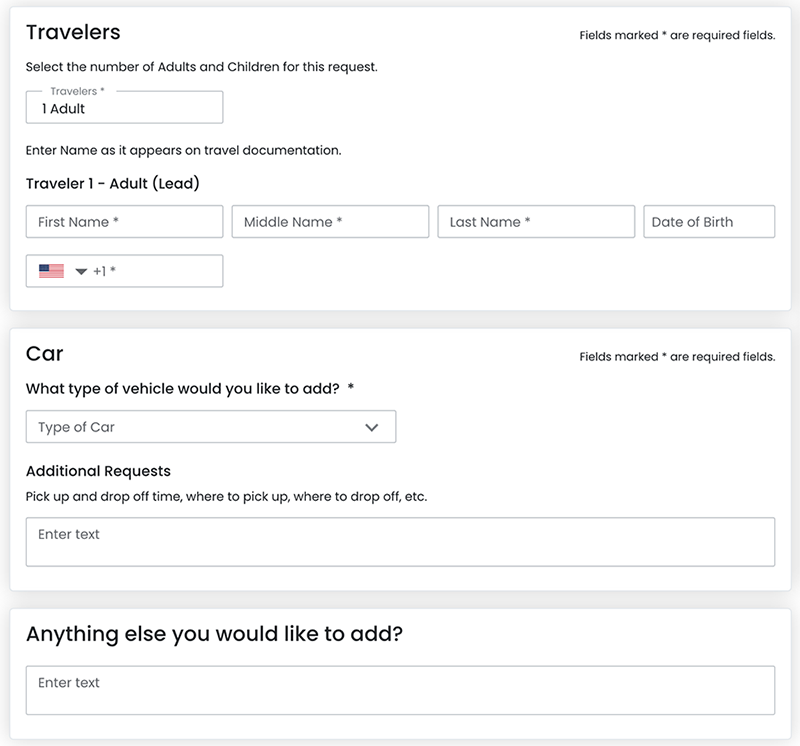
Task: Click the First Name field
Action: (124, 222)
